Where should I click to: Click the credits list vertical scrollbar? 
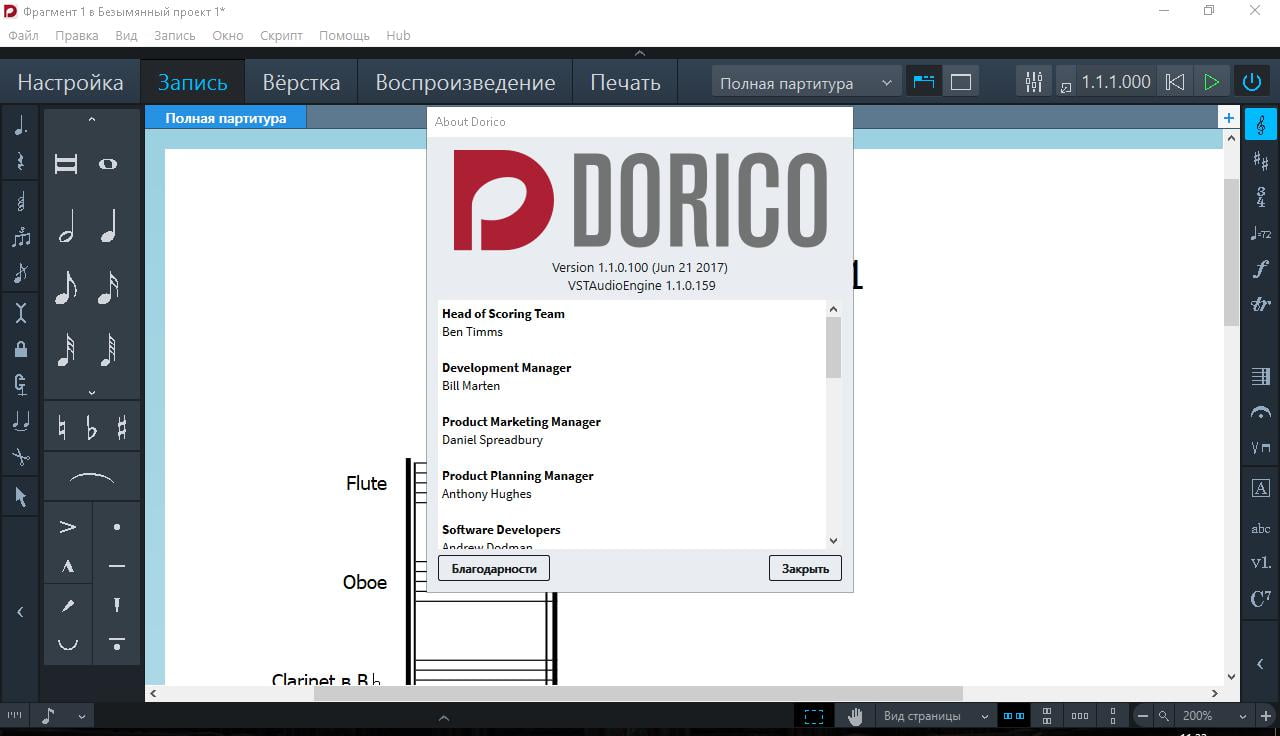pyautogui.click(x=834, y=347)
